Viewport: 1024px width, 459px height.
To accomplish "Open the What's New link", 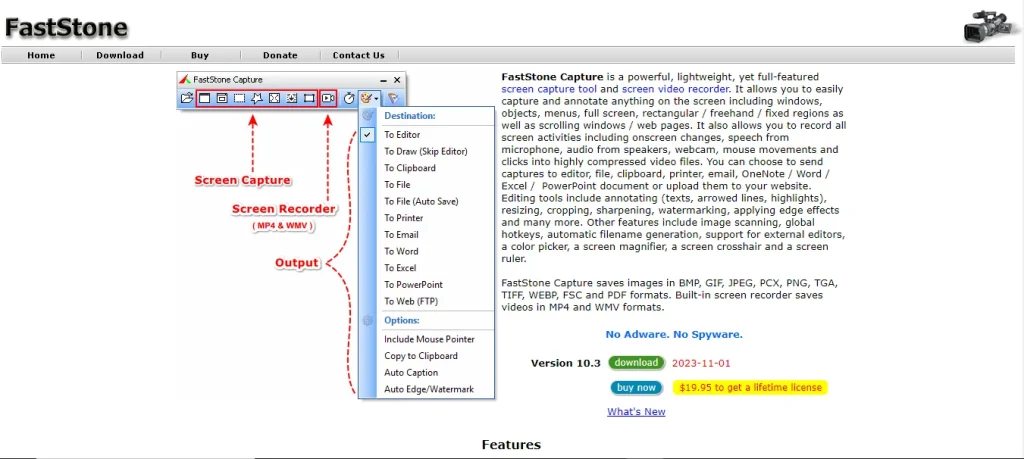I will [636, 412].
